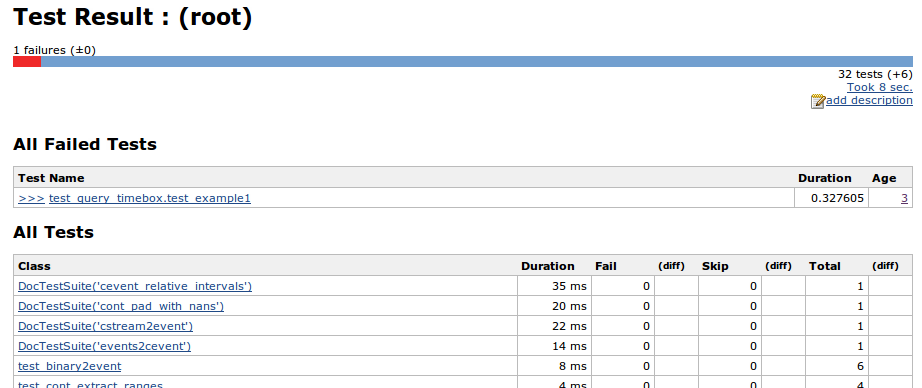
Task: Click the All Tests heading
Action: coord(54,232)
